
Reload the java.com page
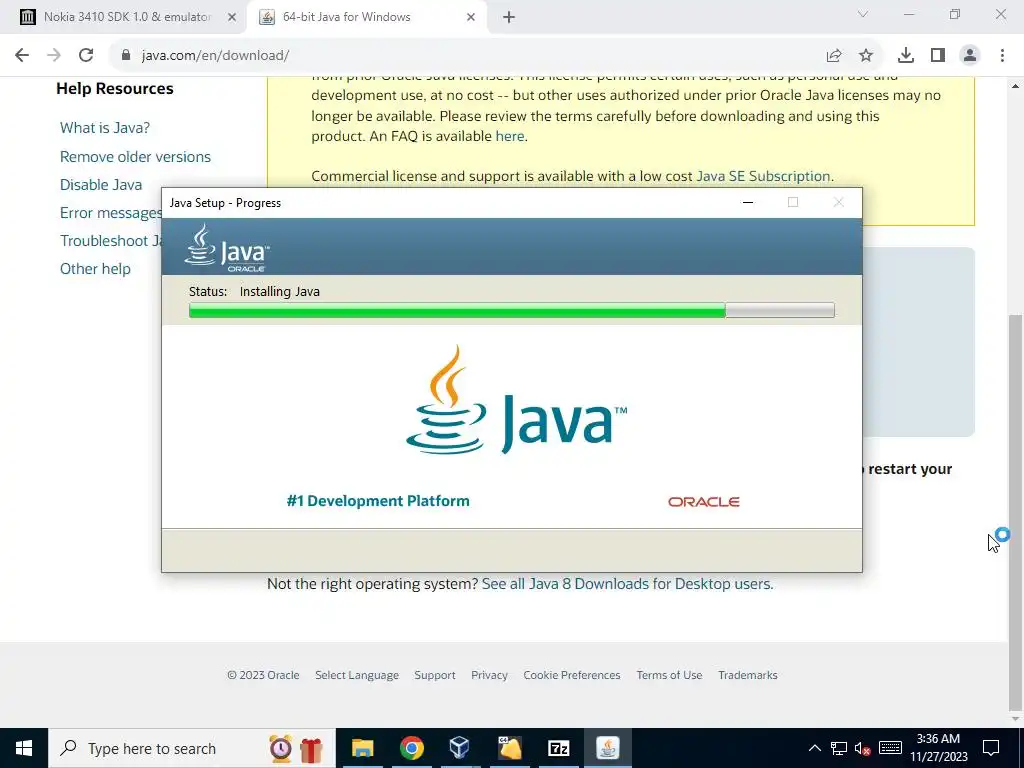86,56
